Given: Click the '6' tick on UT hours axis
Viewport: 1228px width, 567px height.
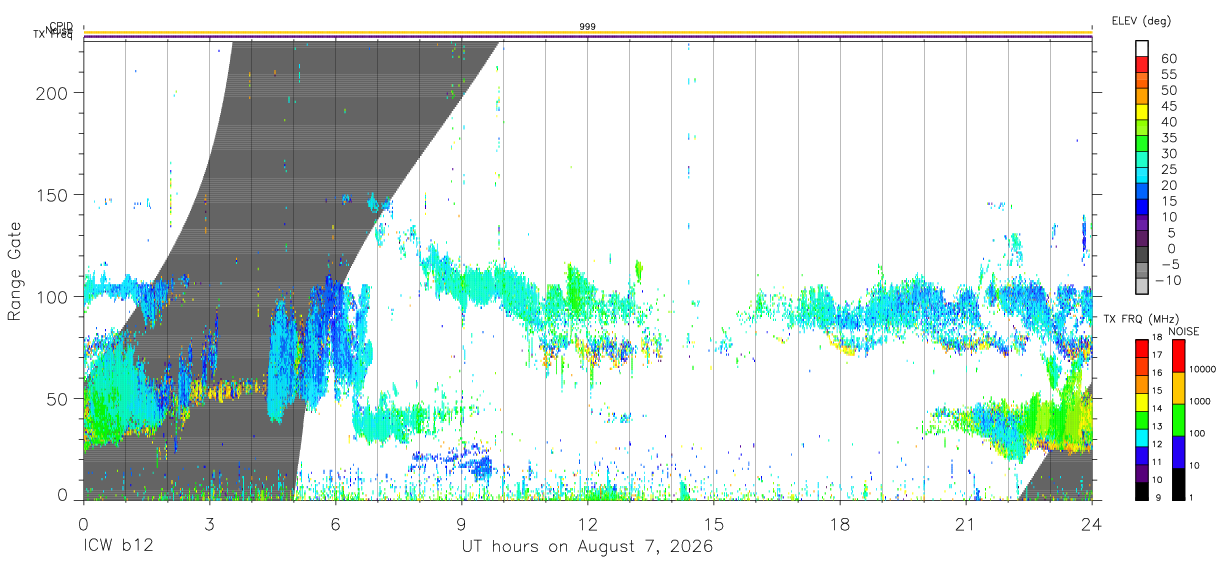Looking at the screenshot, I should click(335, 524).
